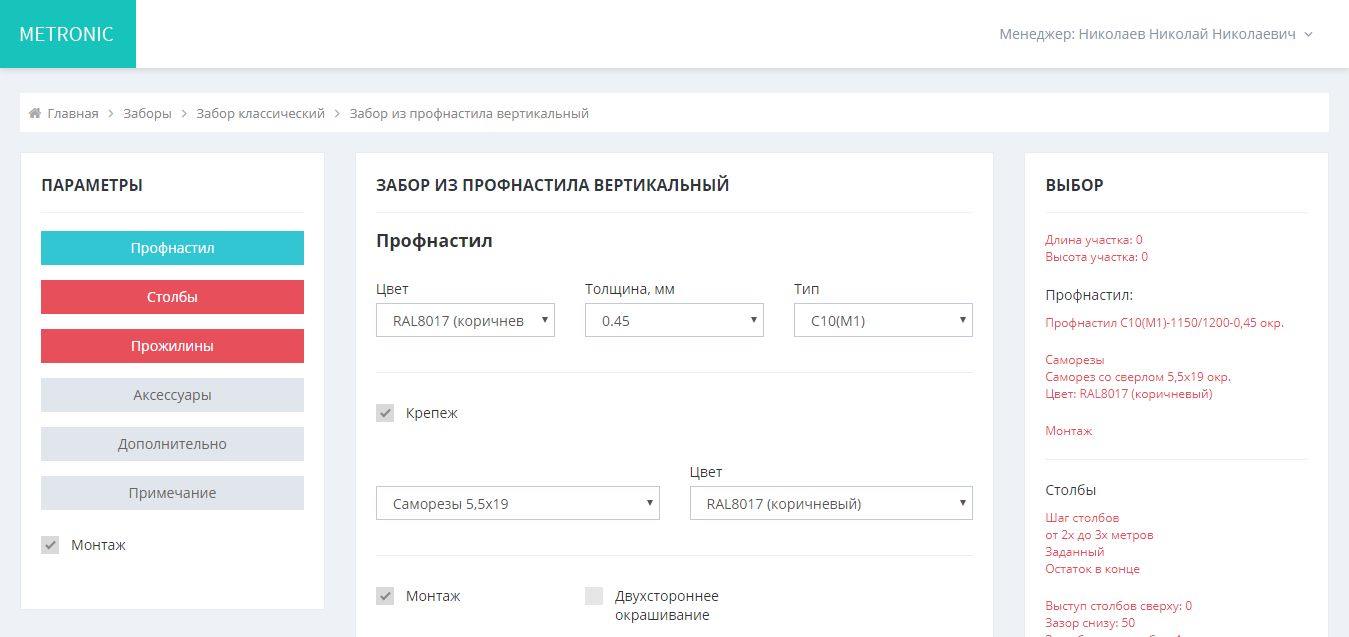Go to Заборы in breadcrumb
Screen dimensions: 1349x637
pyautogui.click(x=147, y=113)
